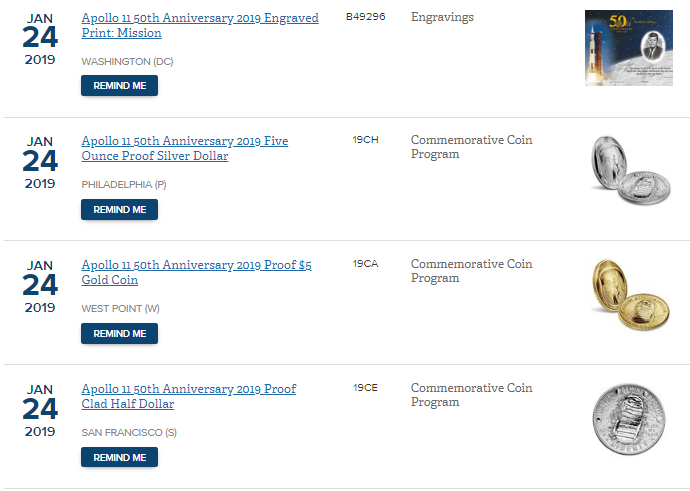690x491 pixels.
Task: Open the Five Ounce Proof Silver Dollar link
Action: [x=185, y=148]
